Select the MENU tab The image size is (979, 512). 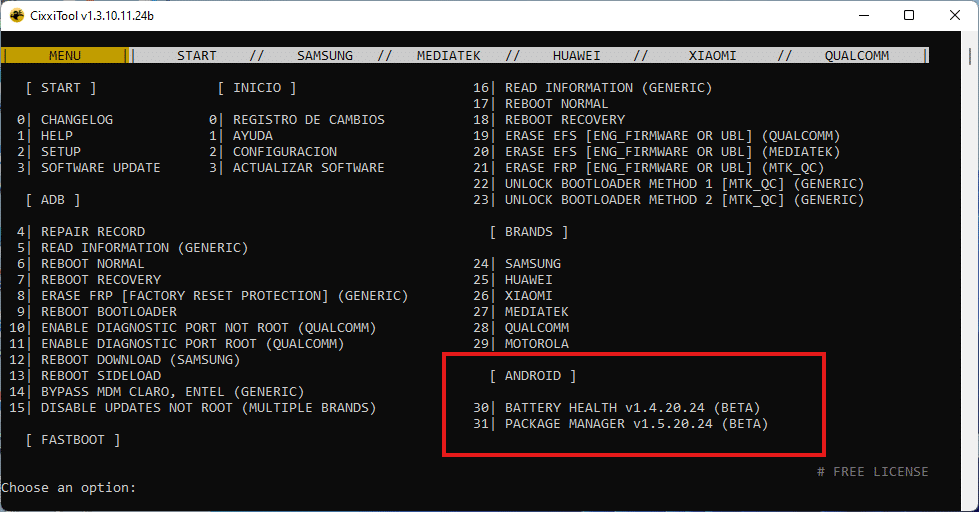pos(65,56)
